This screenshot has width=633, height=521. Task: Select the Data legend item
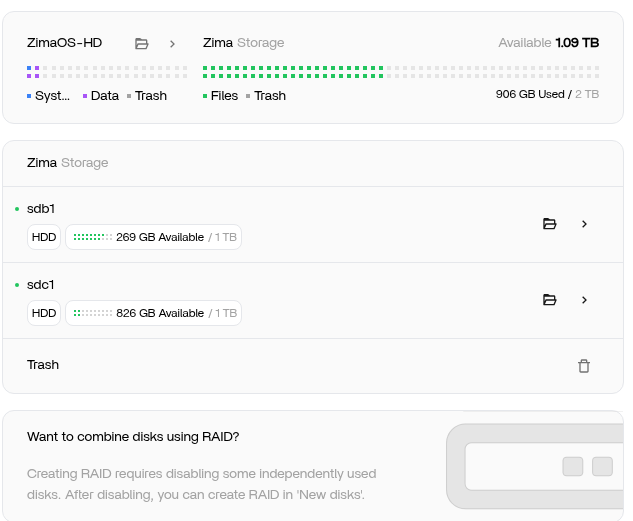tap(100, 96)
